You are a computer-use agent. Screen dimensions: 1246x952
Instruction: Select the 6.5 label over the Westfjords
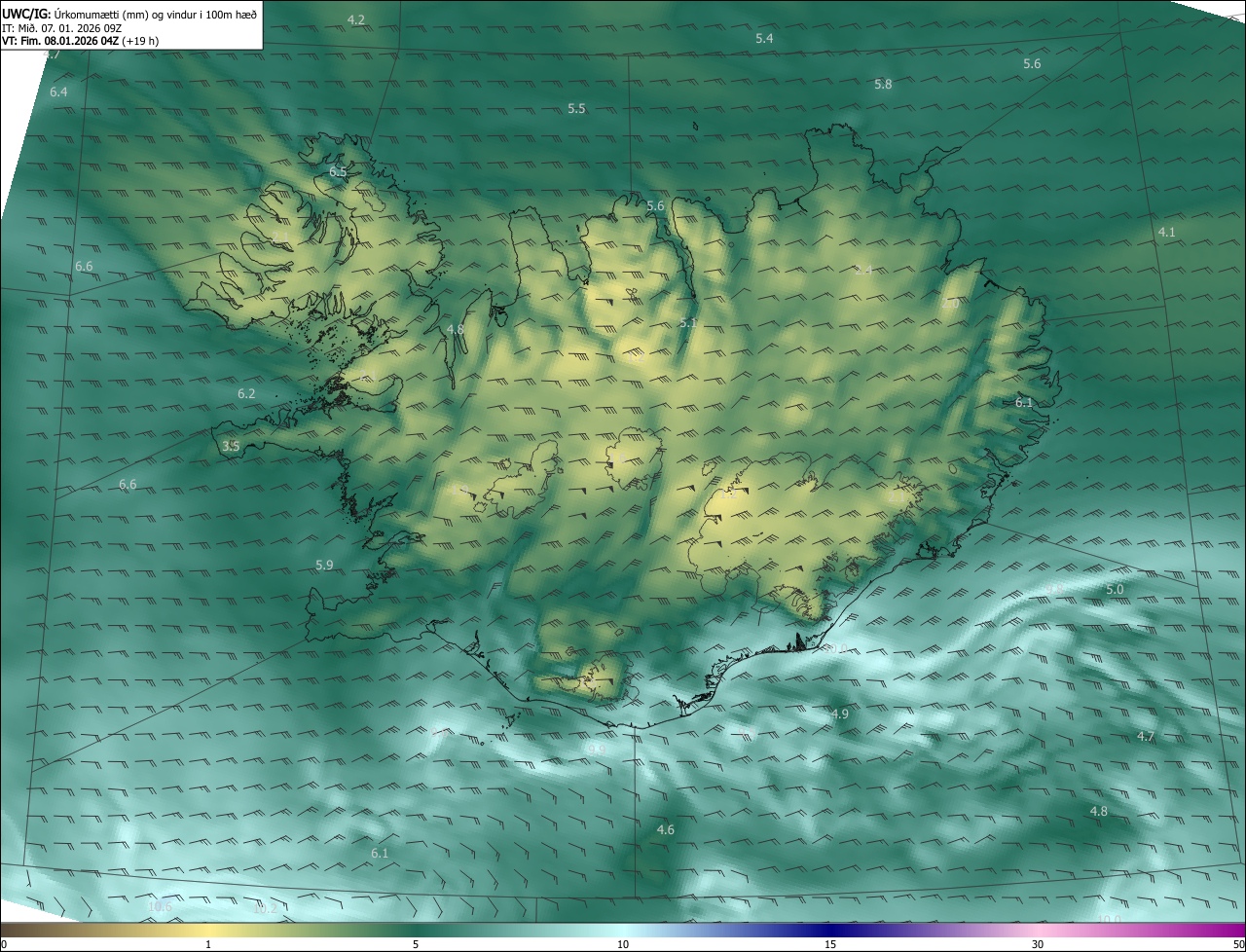click(x=338, y=172)
